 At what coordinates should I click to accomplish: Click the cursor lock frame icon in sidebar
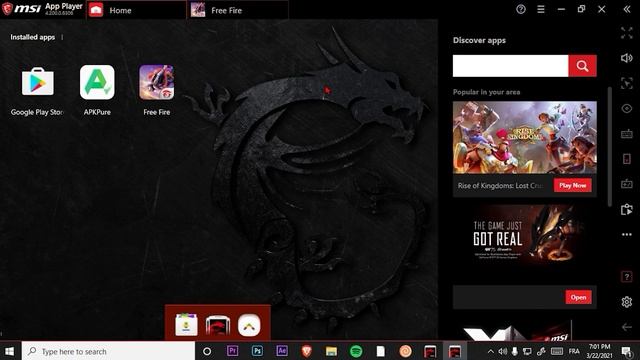click(627, 83)
